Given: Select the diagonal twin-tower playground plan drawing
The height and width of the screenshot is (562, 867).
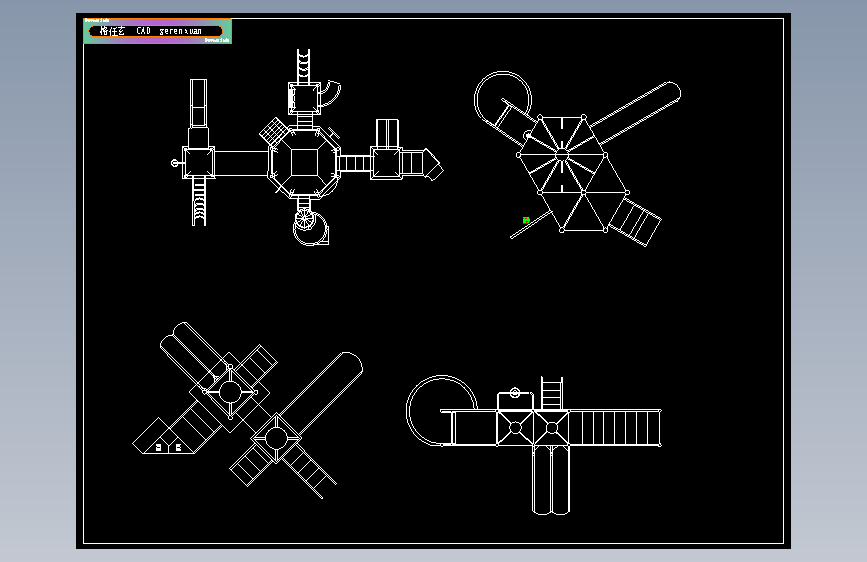Looking at the screenshot, I should pos(248,410).
